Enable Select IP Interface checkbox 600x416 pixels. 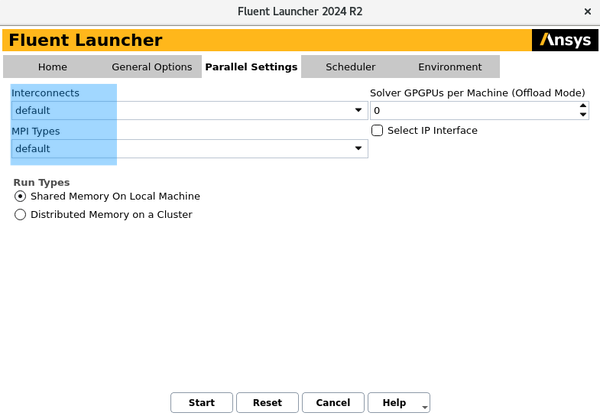pos(377,131)
